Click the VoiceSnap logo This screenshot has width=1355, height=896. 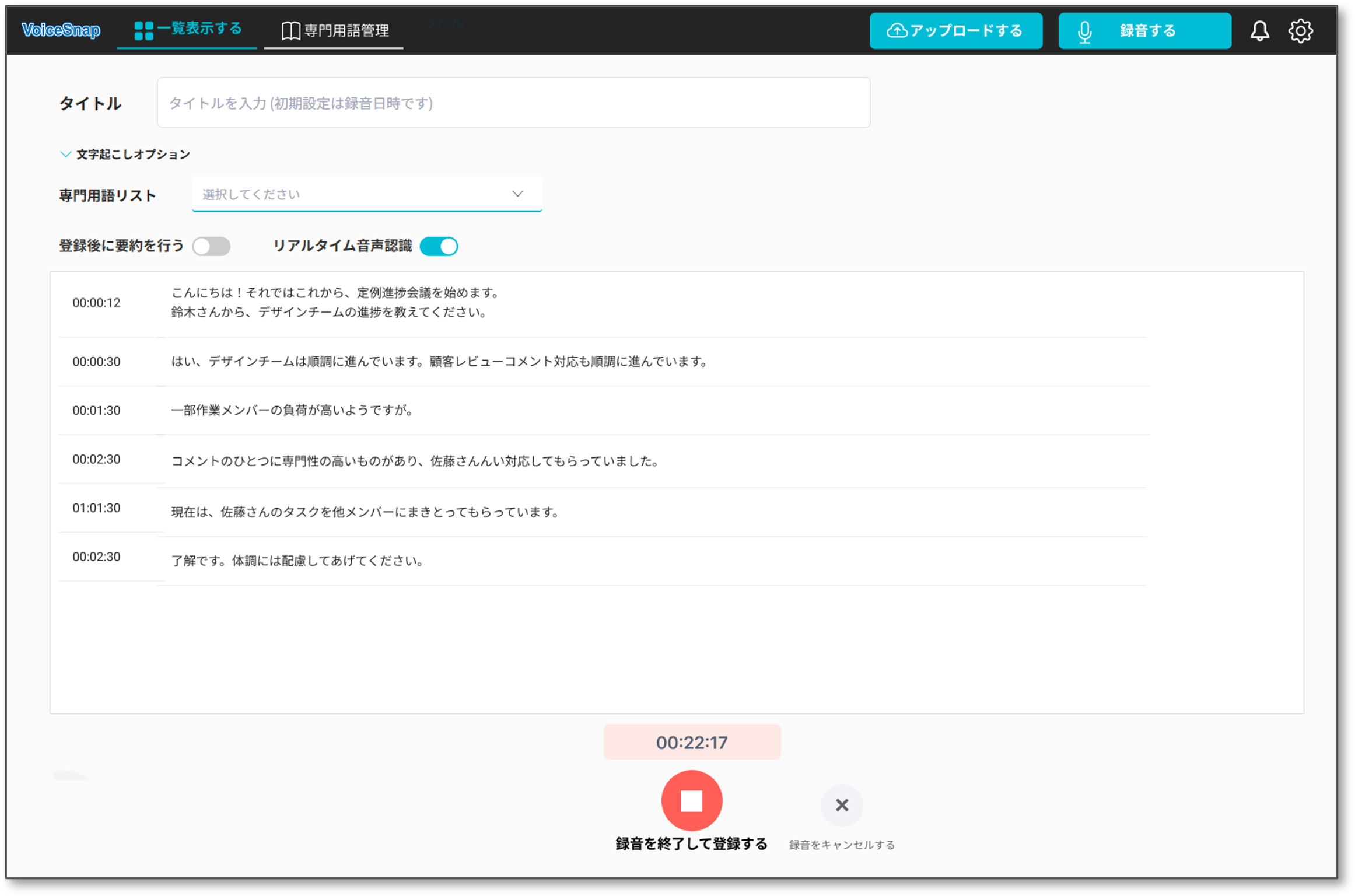pyautogui.click(x=61, y=30)
